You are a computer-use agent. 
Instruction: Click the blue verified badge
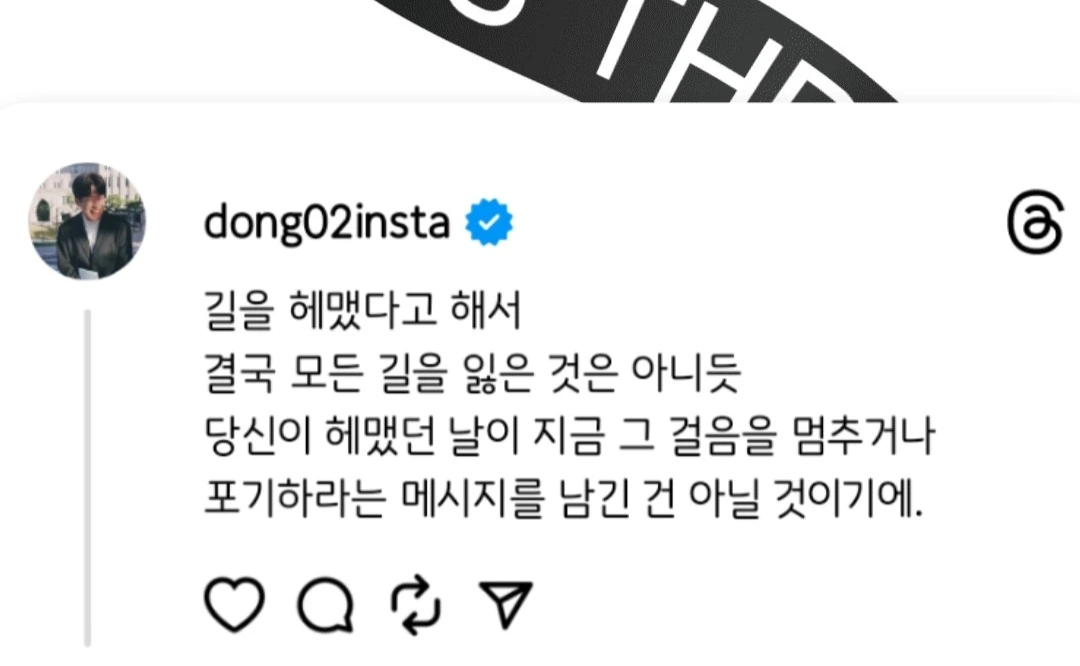tap(489, 222)
